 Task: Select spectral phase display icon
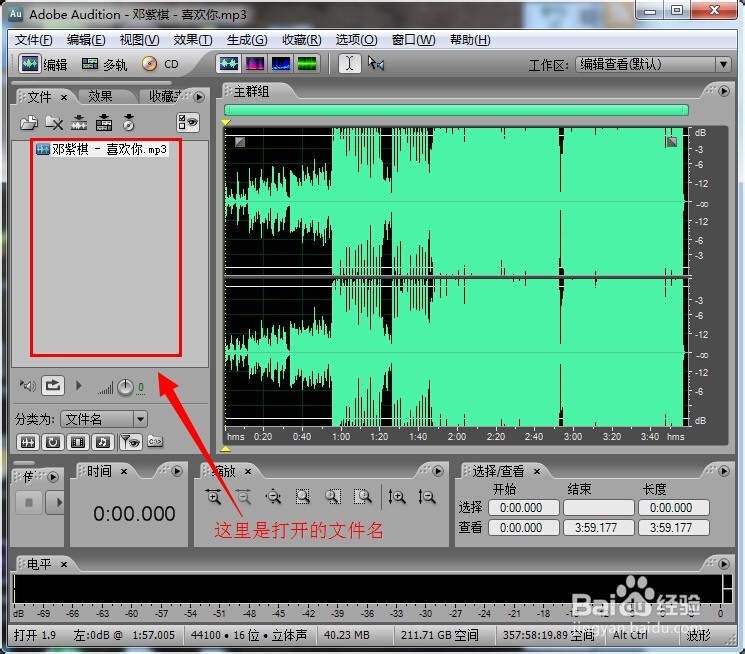pos(306,64)
